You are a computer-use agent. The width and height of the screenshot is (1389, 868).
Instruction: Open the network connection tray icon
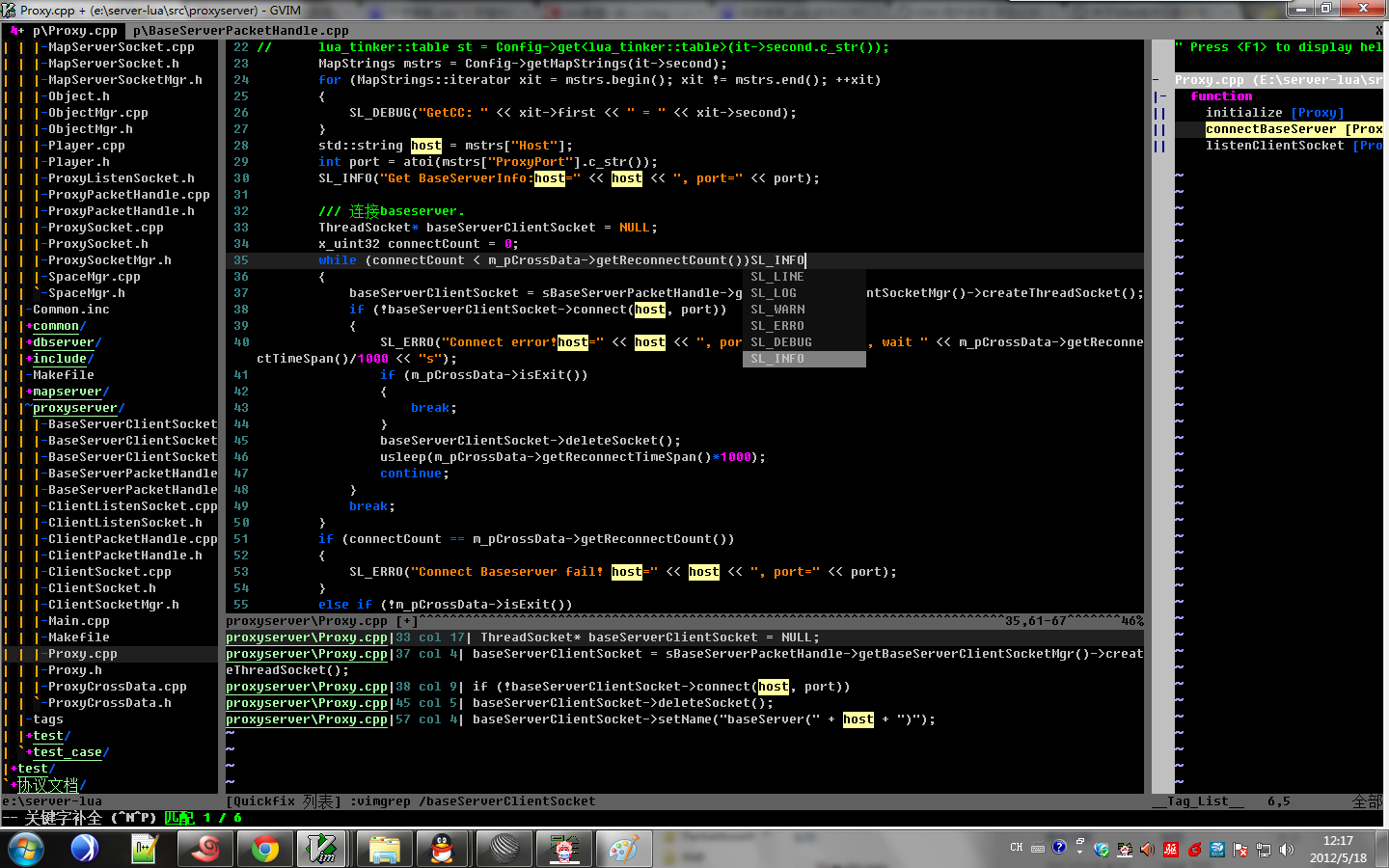1264,850
